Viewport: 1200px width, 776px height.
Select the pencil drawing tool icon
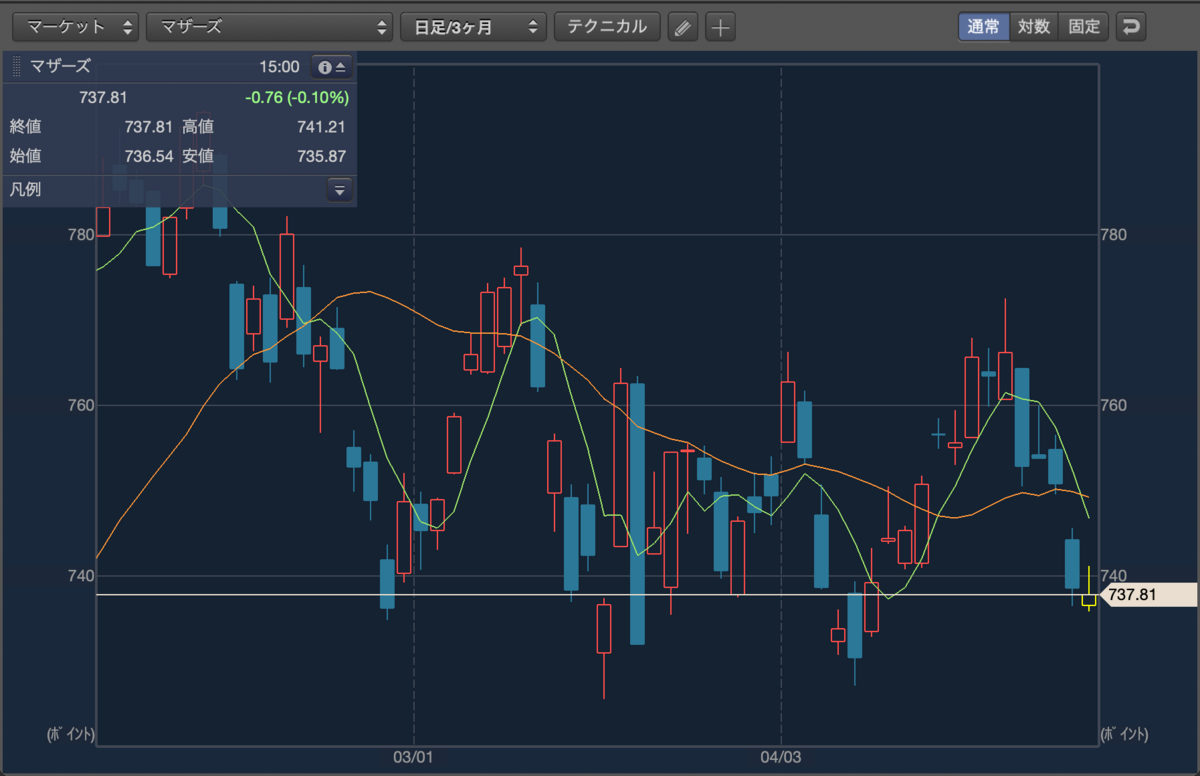(682, 27)
